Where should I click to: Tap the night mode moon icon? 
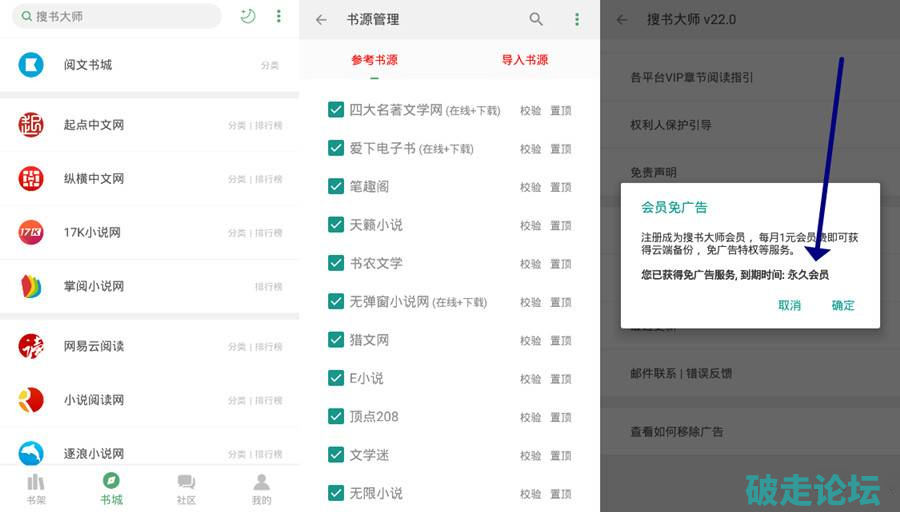248,16
